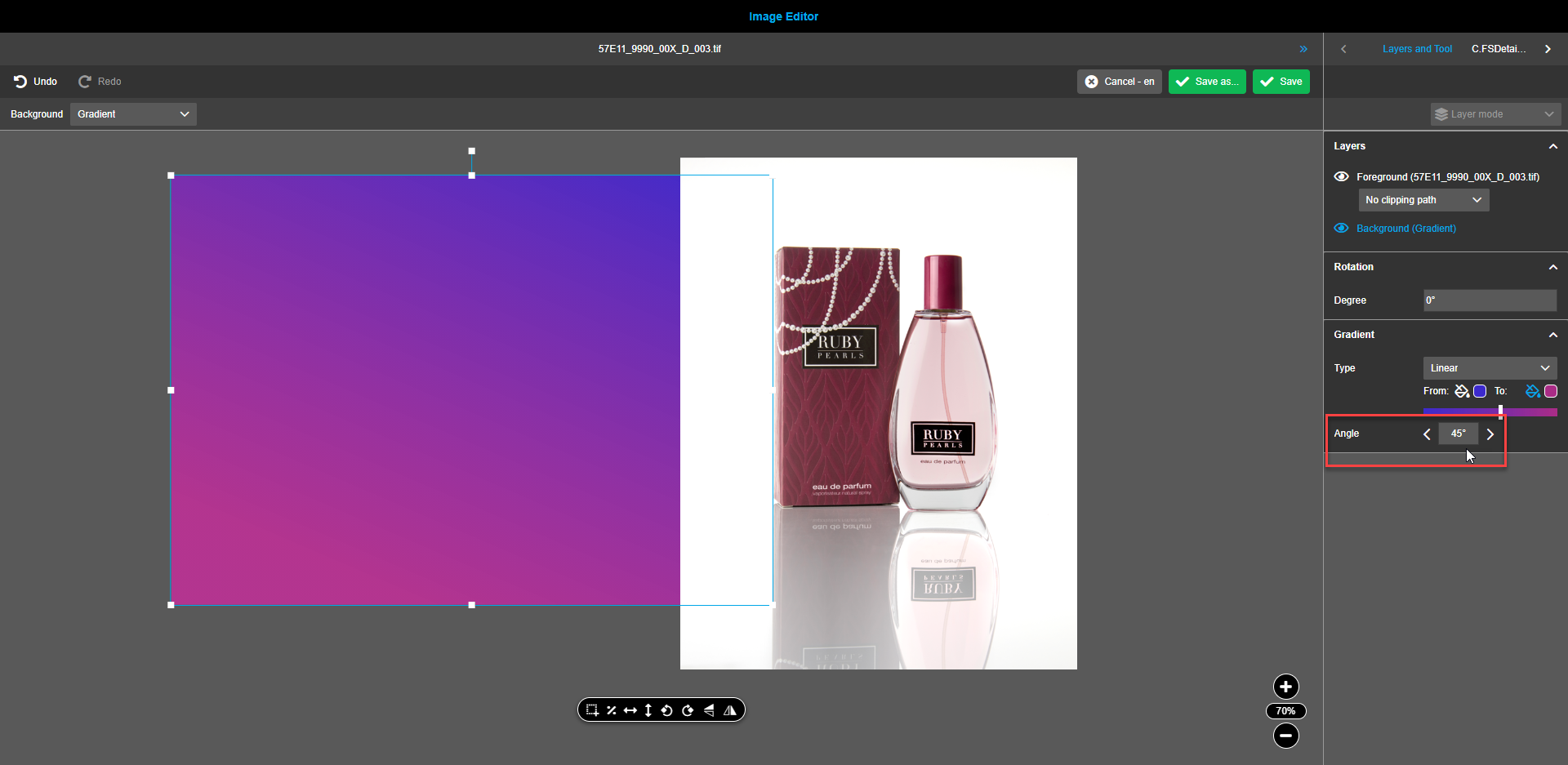
Task: Switch to the C.FSDetai tab
Action: point(1499,48)
